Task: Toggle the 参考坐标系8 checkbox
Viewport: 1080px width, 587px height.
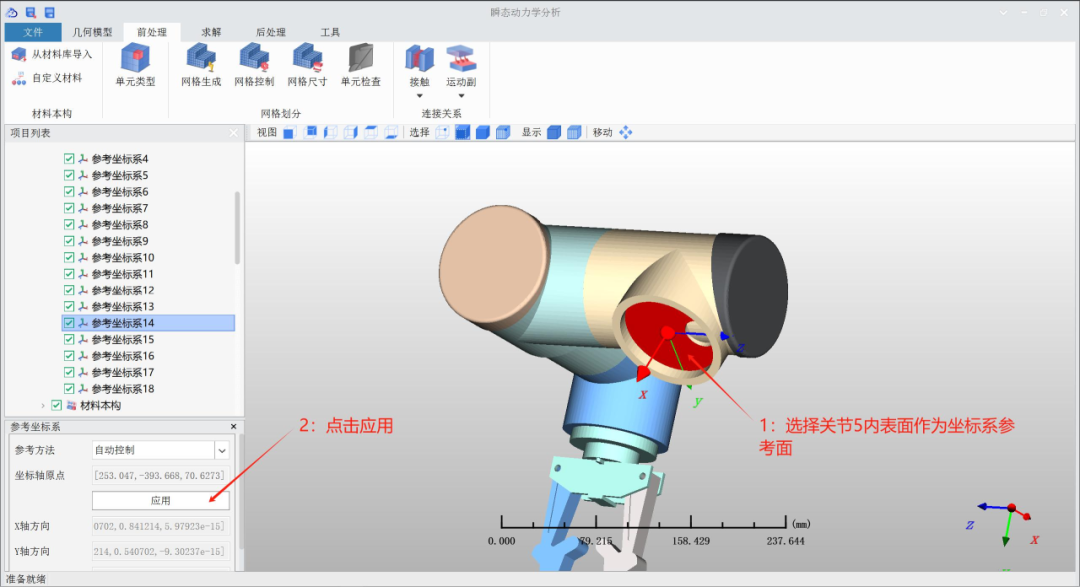Action: pyautogui.click(x=69, y=225)
